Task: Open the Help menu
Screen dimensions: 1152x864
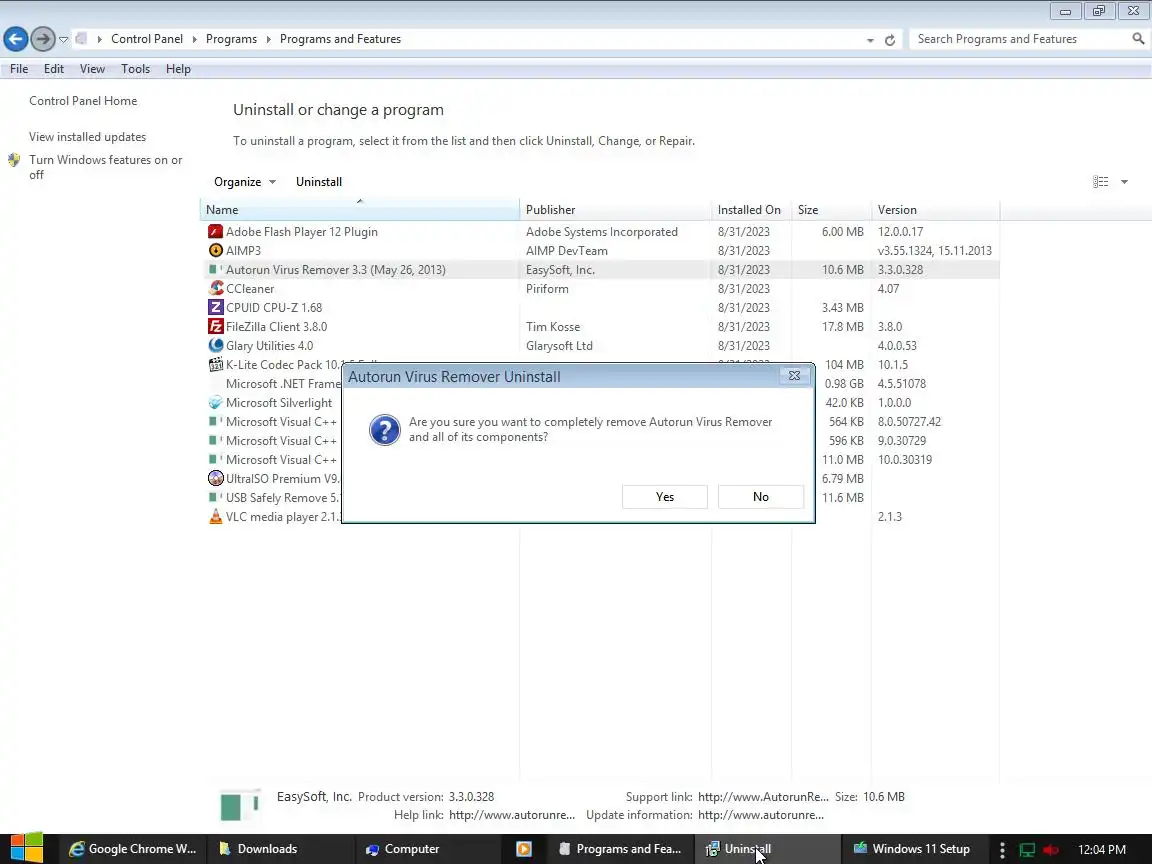Action: click(178, 69)
